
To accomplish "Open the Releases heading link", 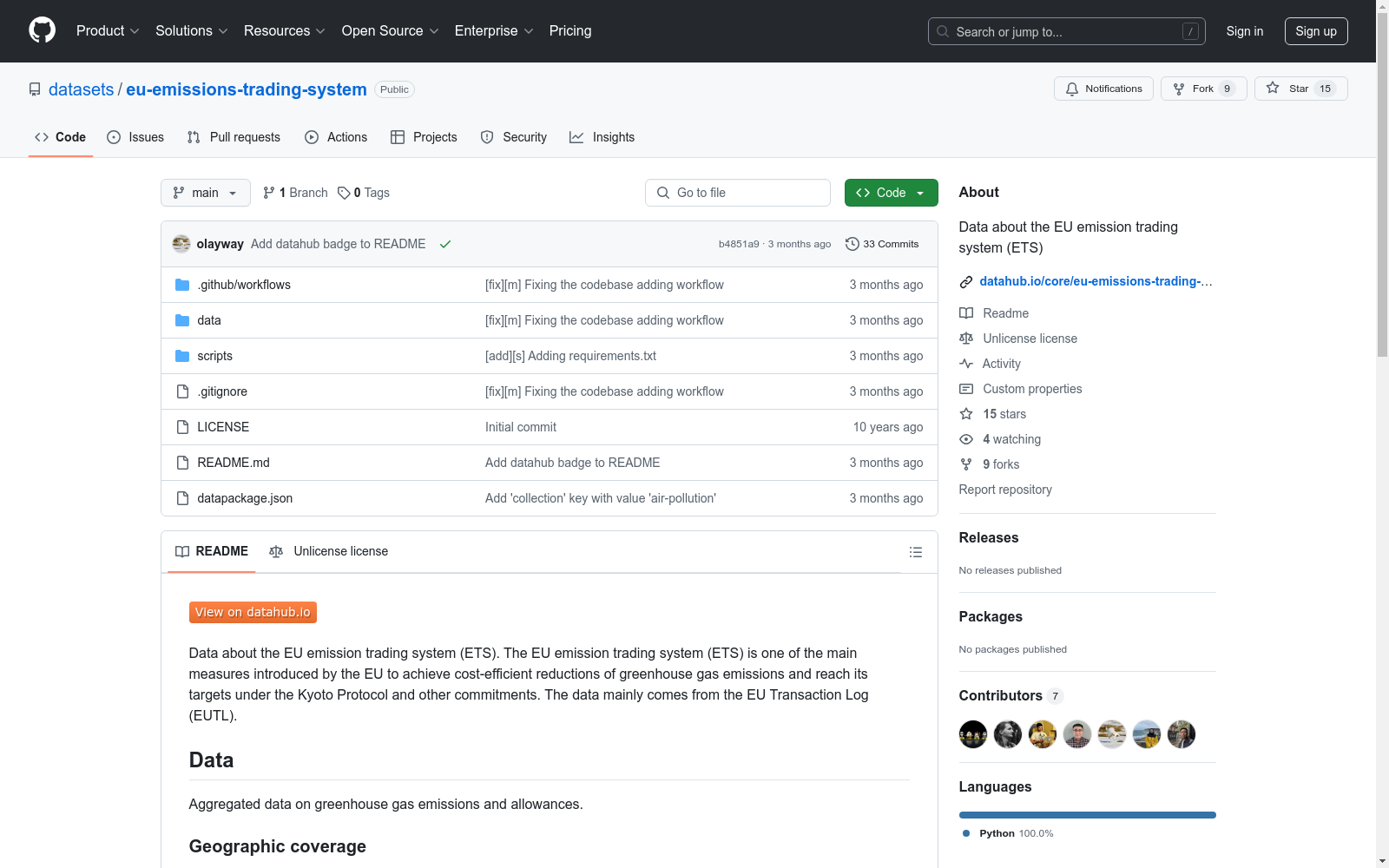I will [989, 538].
